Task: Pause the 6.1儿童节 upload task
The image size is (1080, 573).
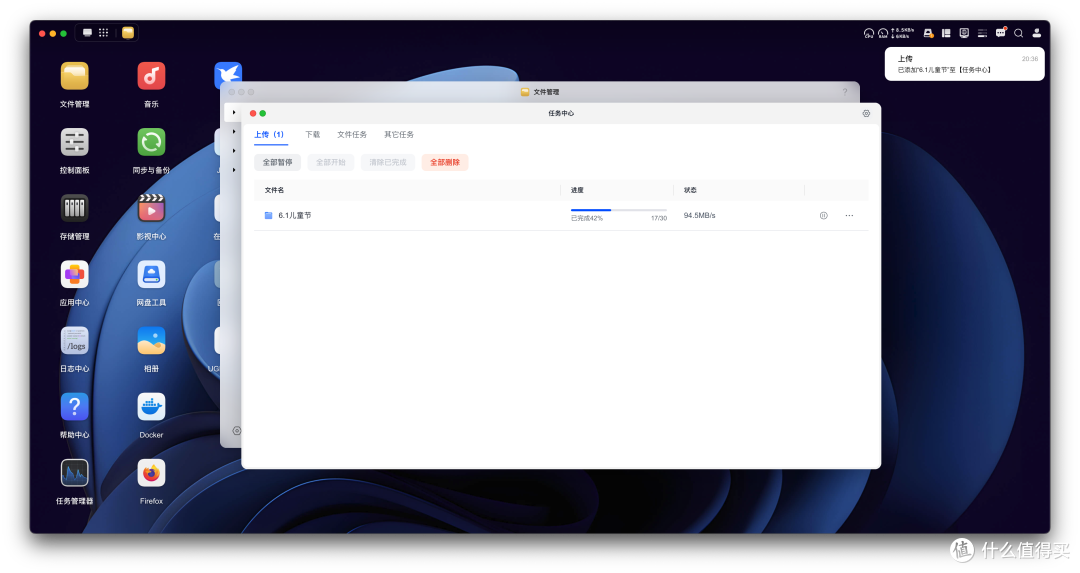Action: coord(824,216)
